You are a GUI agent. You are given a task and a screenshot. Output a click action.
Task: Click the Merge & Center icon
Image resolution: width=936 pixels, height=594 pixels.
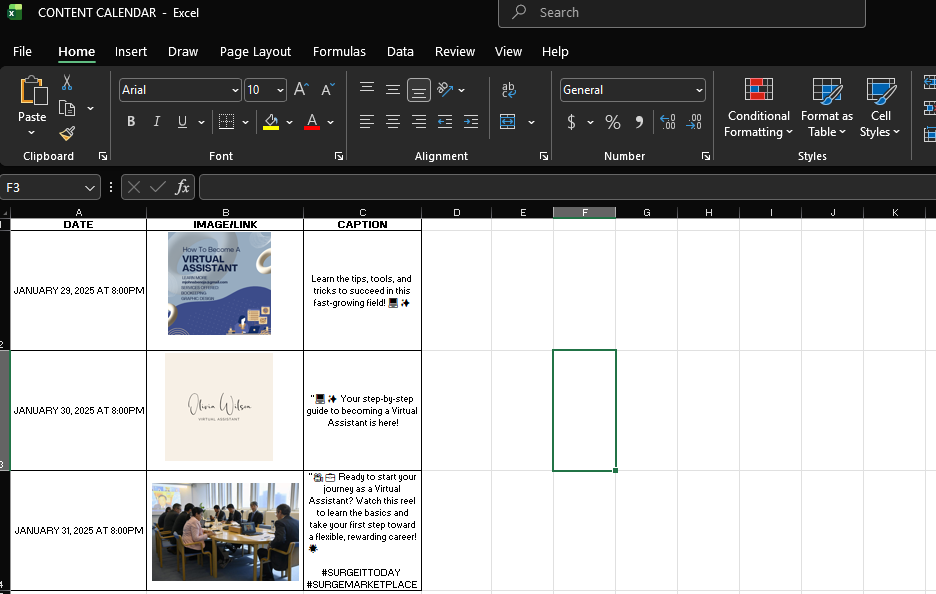[x=508, y=122]
